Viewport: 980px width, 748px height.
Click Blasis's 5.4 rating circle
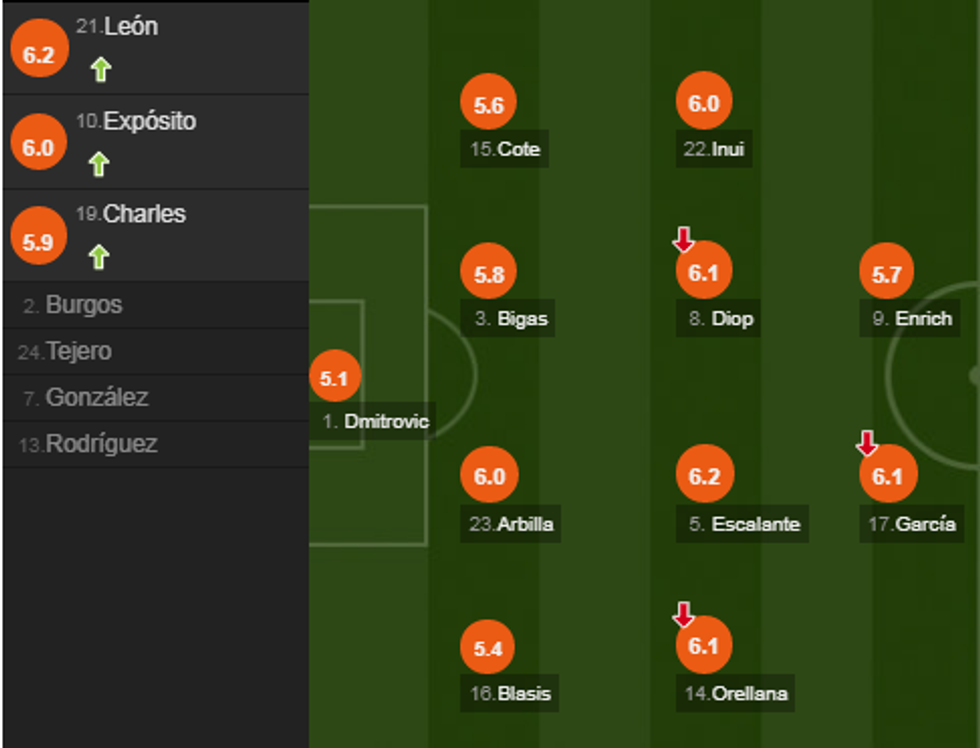(x=488, y=648)
